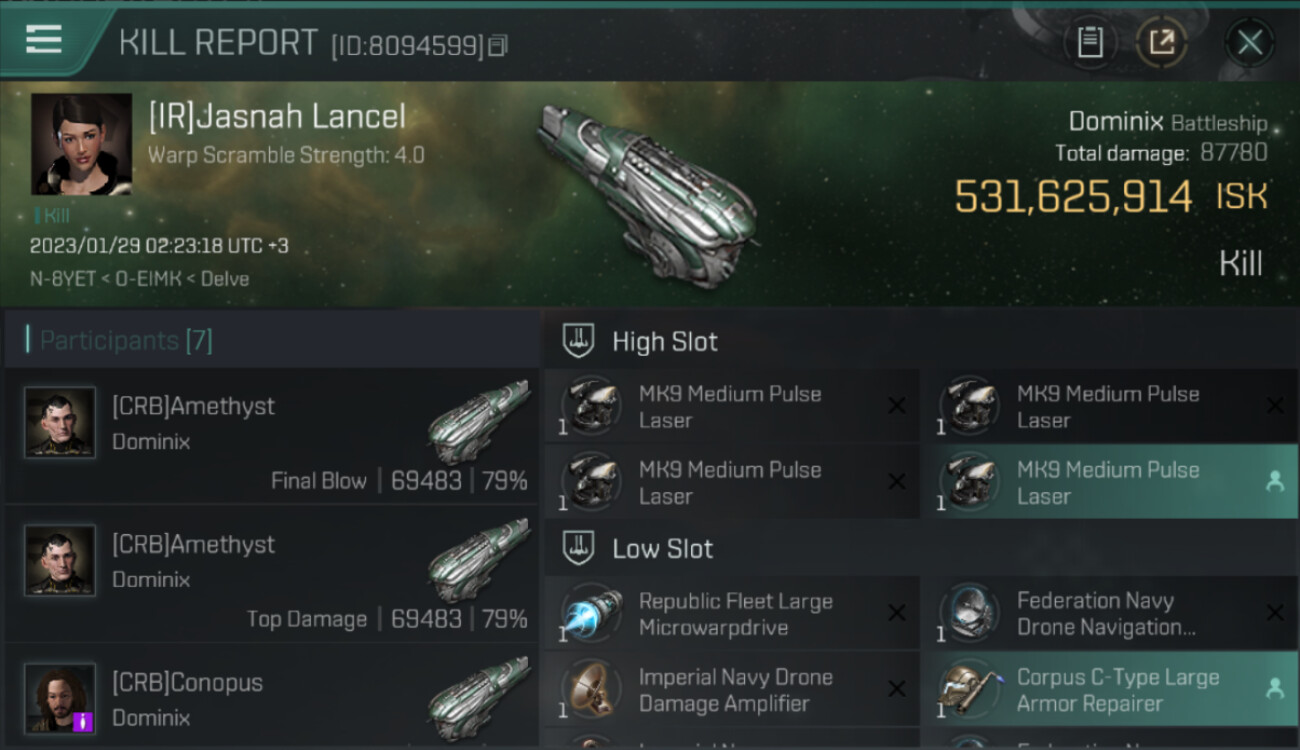1300x750 pixels.
Task: Close the kill report window
Action: [1250, 43]
